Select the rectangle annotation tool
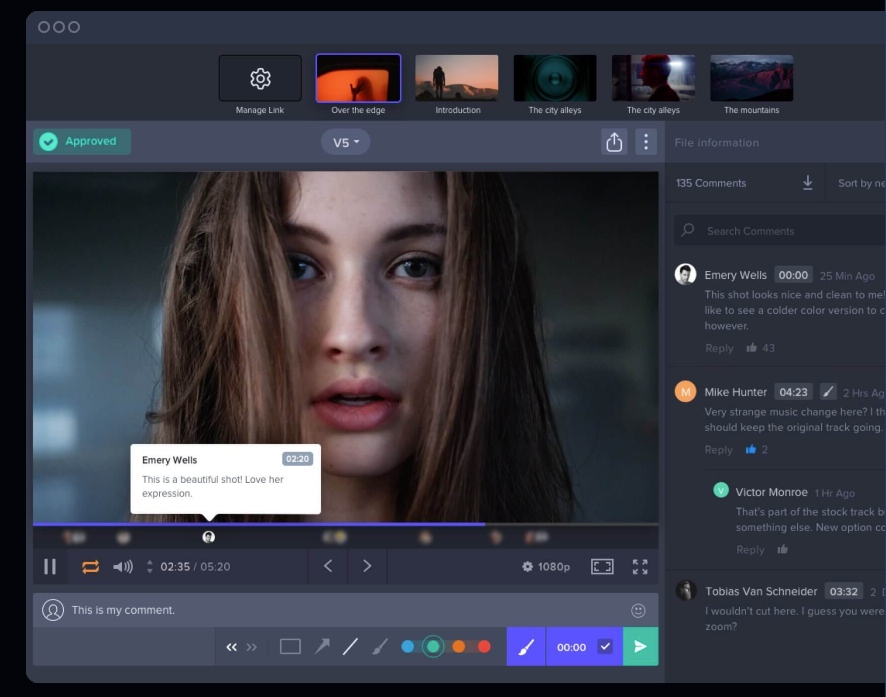The image size is (886, 697). [290, 646]
